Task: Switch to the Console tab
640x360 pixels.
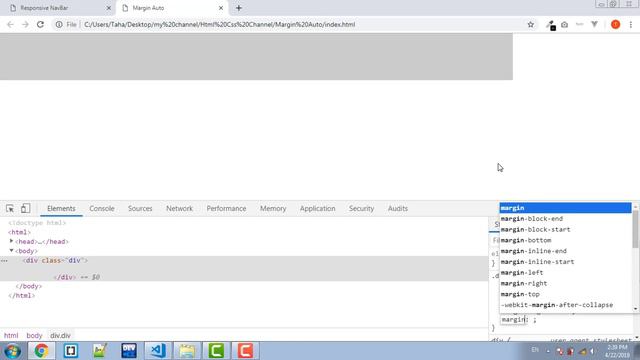Action: point(102,209)
